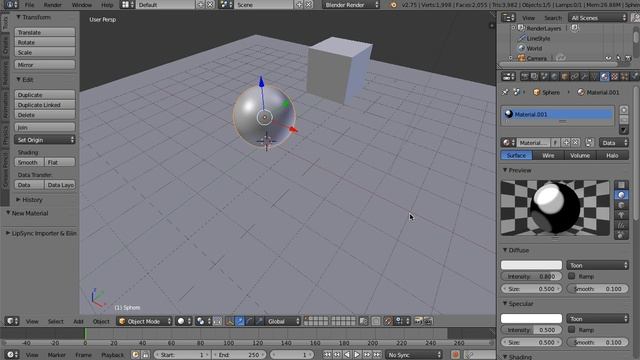Click the Translate button
The height and width of the screenshot is (360, 640).
tap(45, 32)
